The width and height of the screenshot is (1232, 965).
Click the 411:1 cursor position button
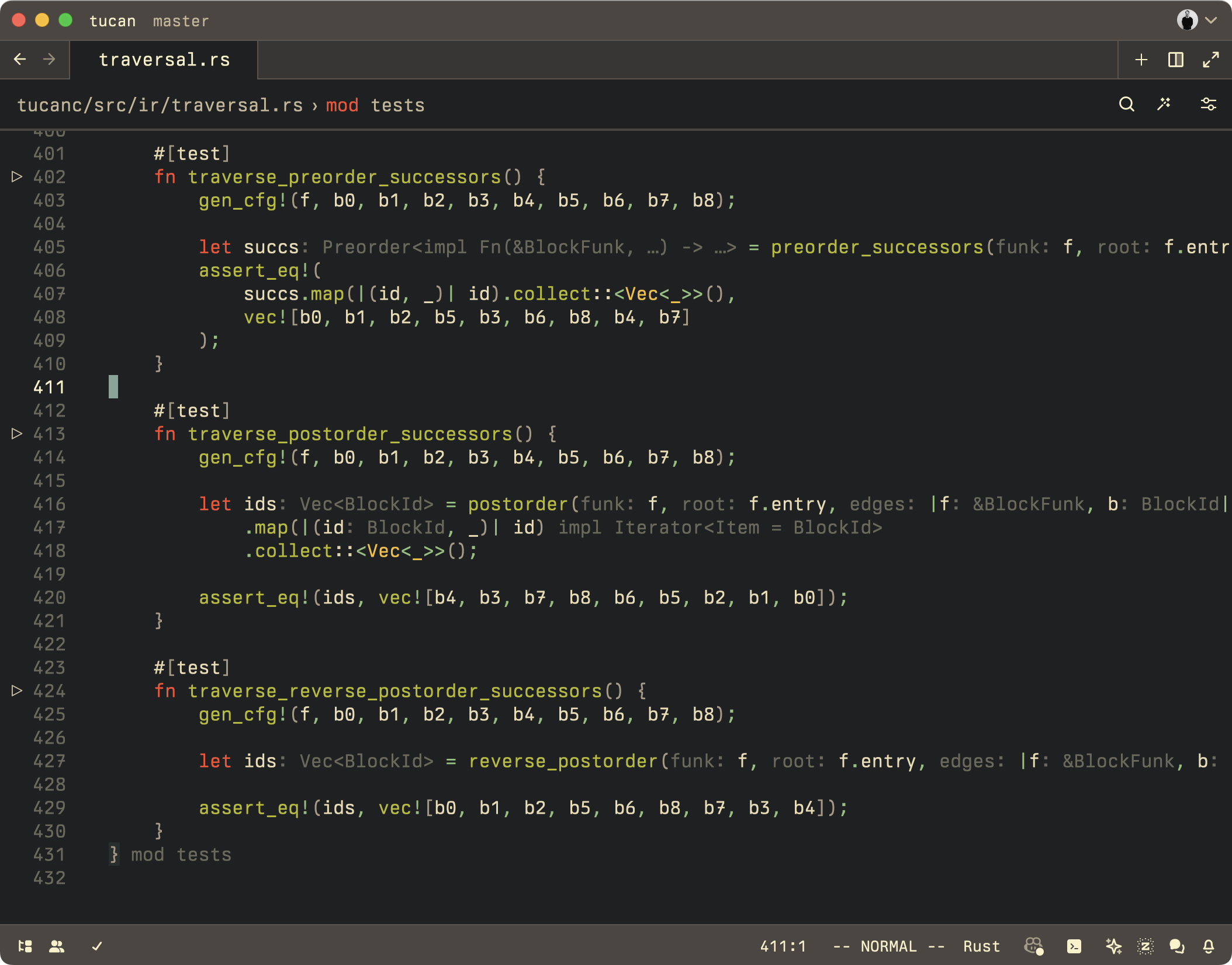(x=783, y=946)
